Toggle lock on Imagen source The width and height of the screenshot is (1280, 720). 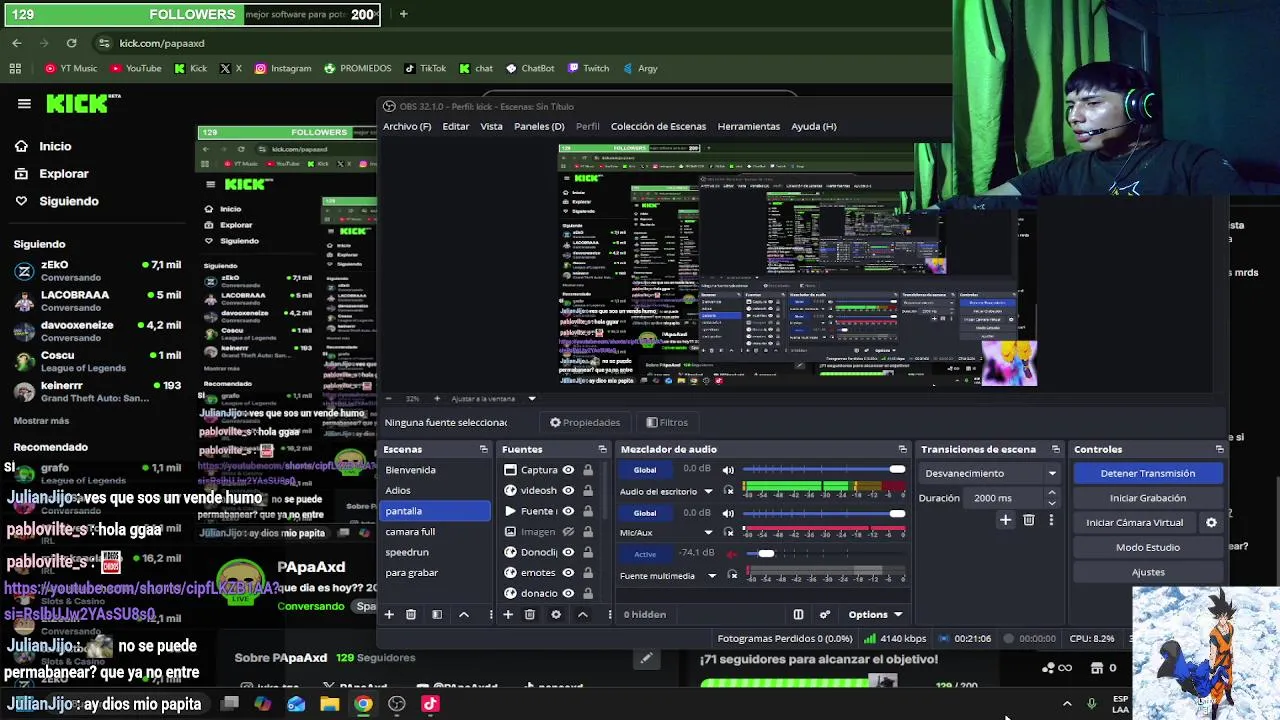[x=588, y=532]
